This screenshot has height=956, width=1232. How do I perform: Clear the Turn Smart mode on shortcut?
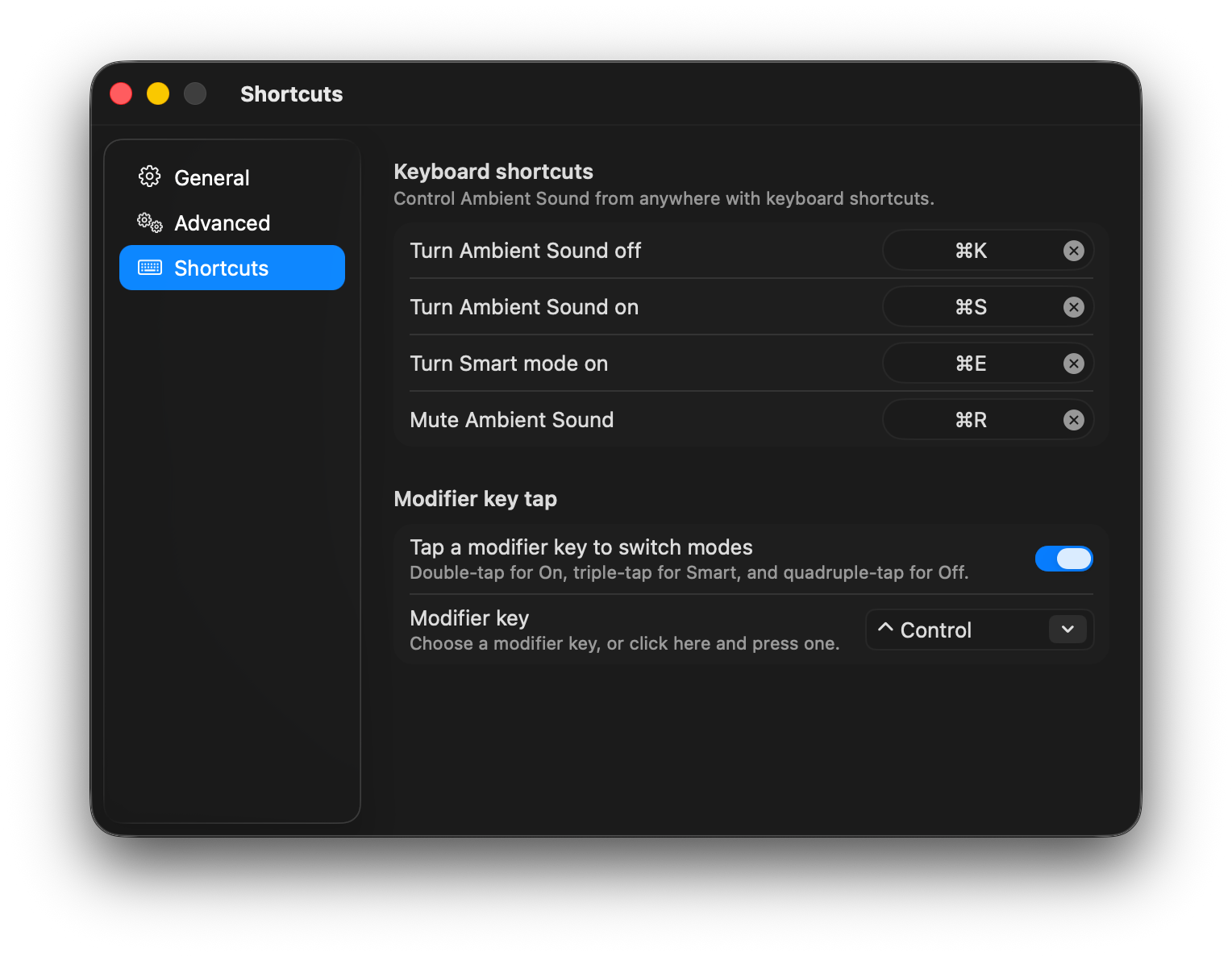[x=1073, y=364]
